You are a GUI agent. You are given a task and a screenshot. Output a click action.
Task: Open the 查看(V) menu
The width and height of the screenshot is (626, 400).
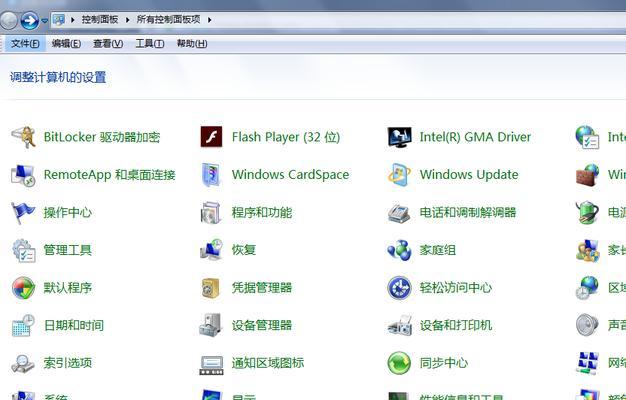(x=108, y=44)
